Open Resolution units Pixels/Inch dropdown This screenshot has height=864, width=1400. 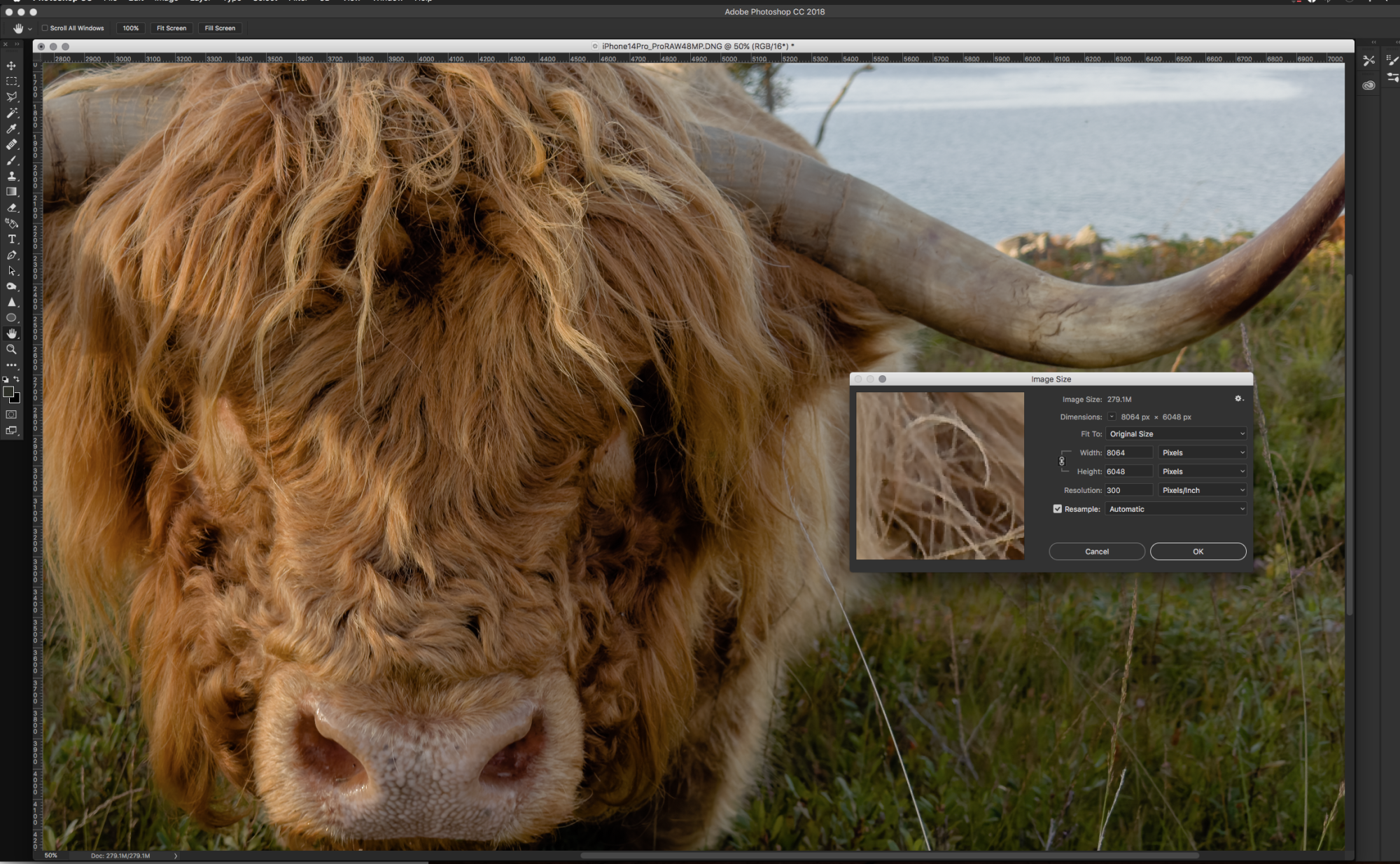pos(1202,490)
